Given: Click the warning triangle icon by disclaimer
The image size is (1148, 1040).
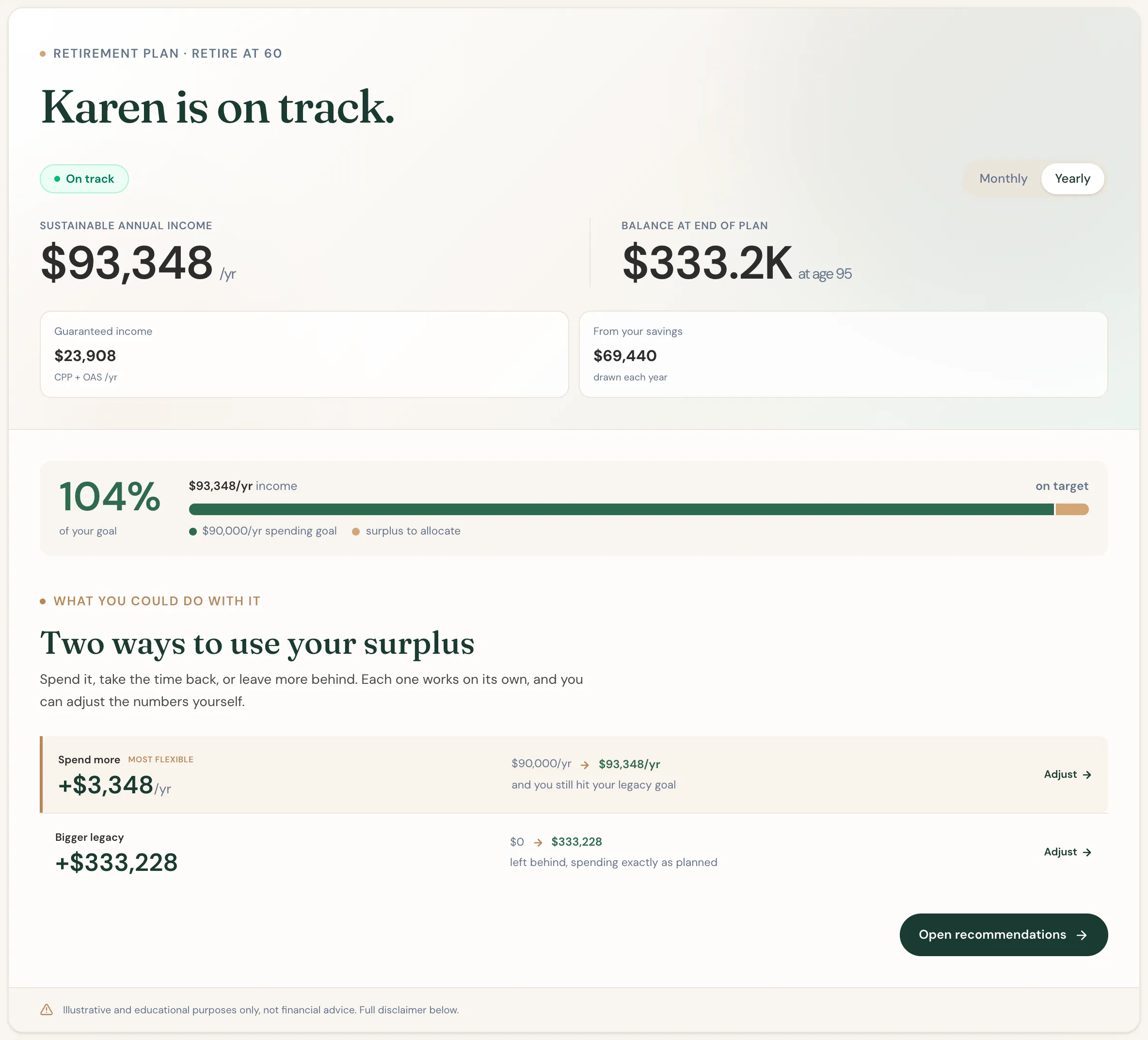Looking at the screenshot, I should point(47,1010).
